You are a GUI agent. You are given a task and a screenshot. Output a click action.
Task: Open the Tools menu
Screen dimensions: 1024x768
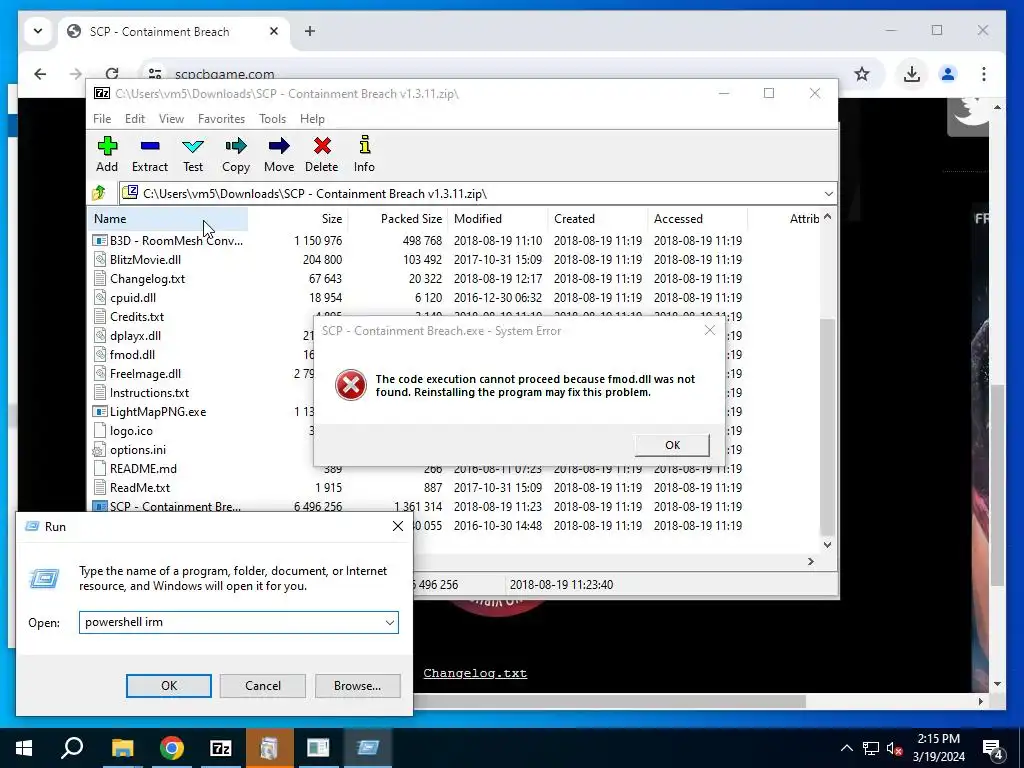click(272, 119)
